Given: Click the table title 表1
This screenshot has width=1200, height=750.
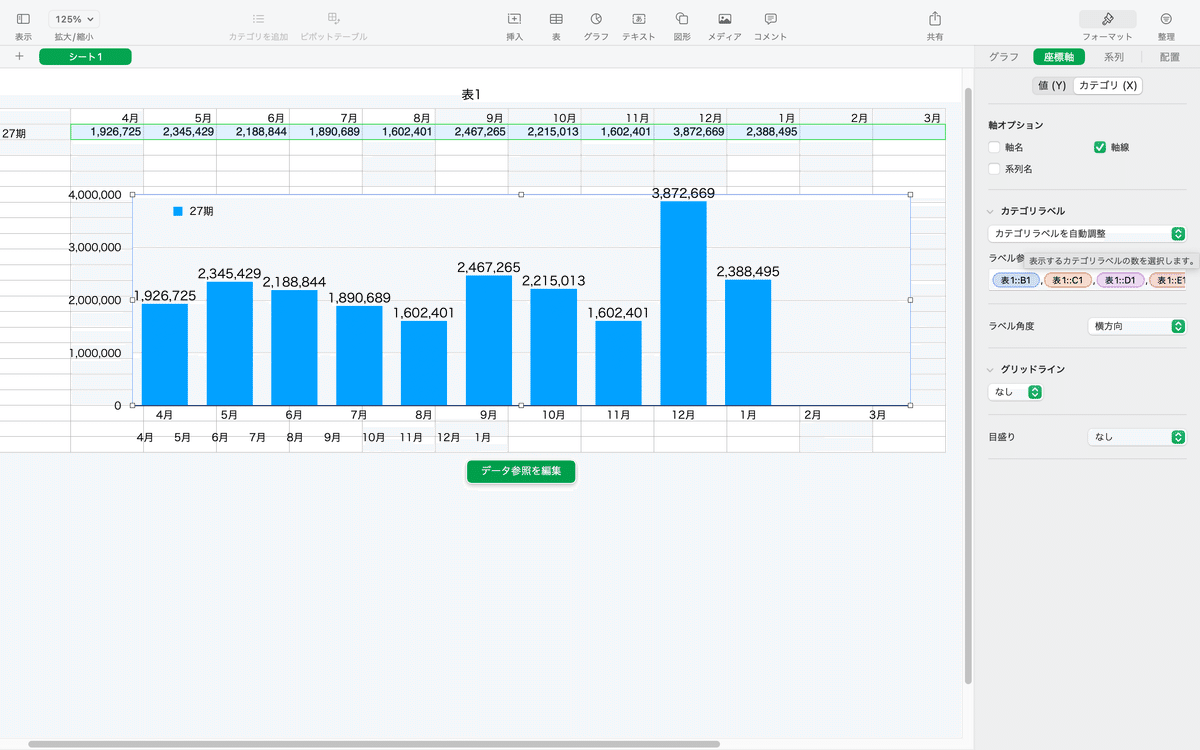Looking at the screenshot, I should (x=472, y=94).
